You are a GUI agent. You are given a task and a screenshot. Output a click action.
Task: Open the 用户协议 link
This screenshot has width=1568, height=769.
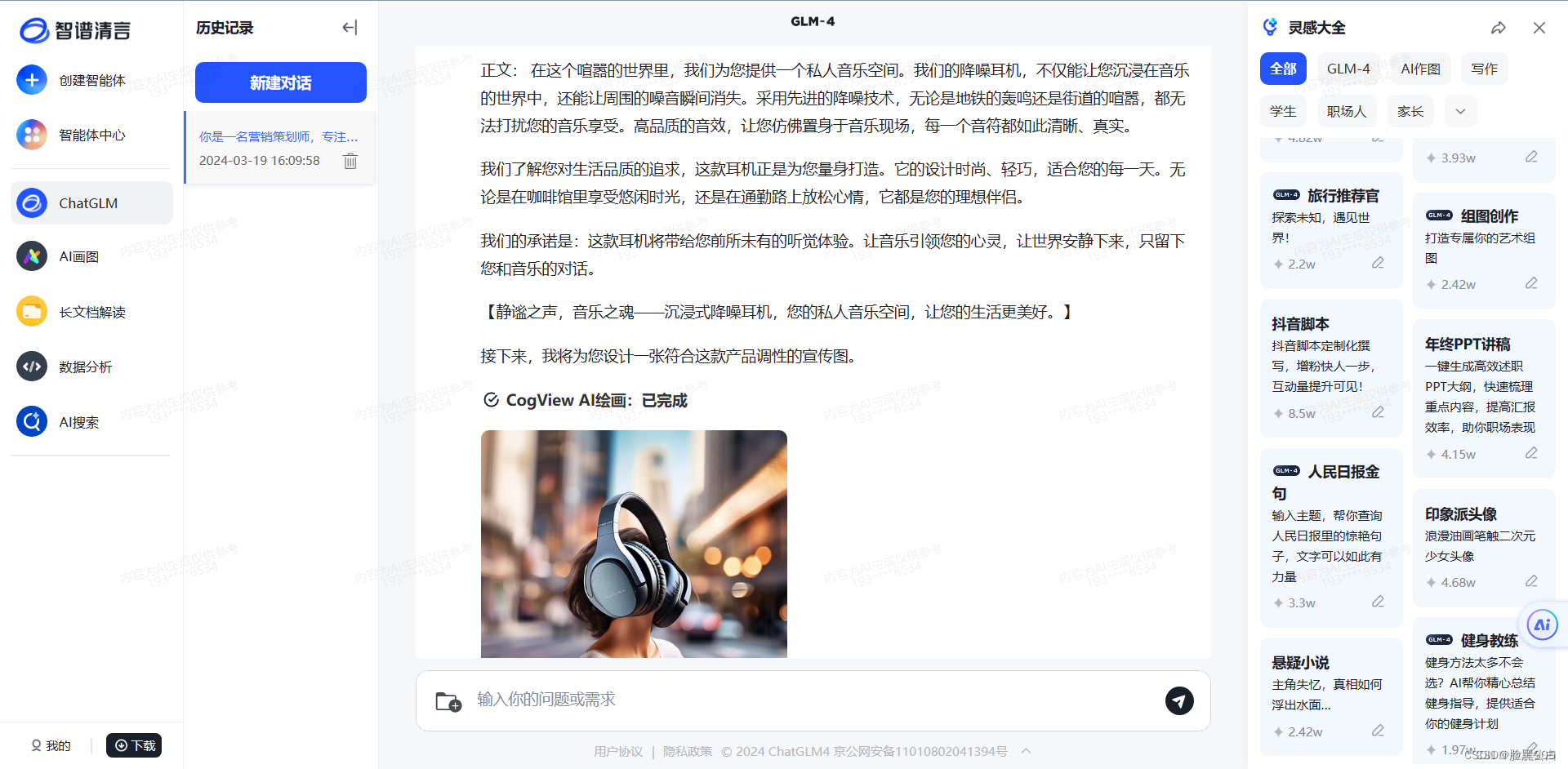(618, 751)
